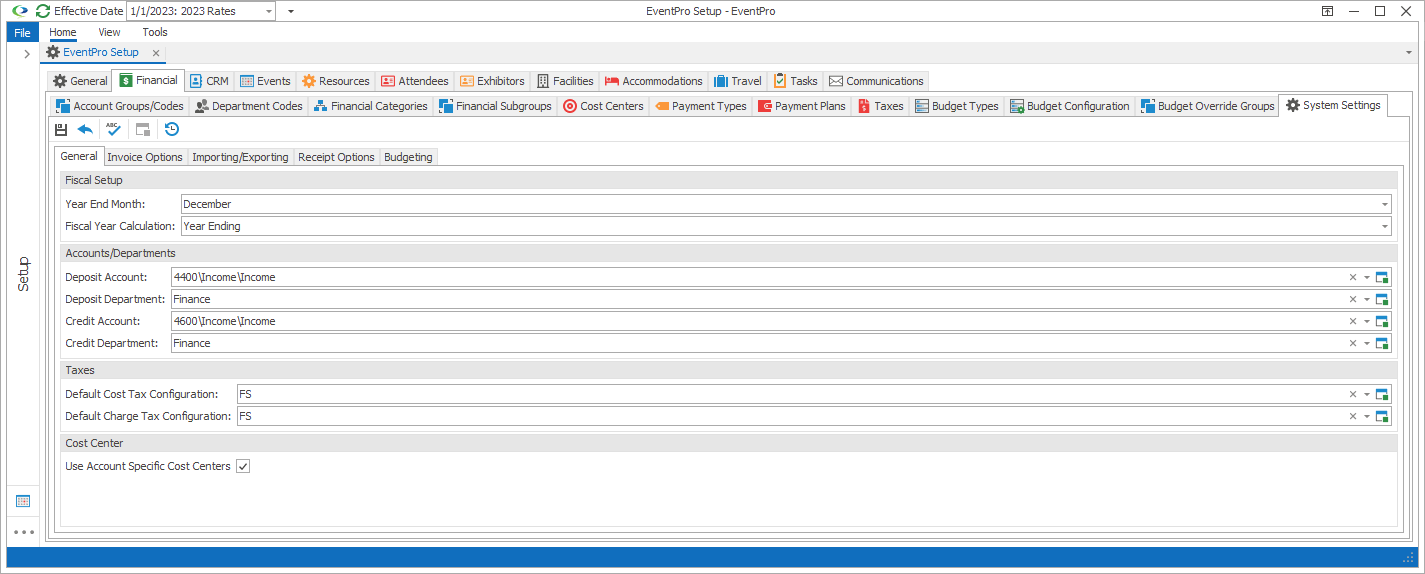Viewport: 1425px width, 574px height.
Task: Expand the left navigation pane chevron
Action: point(26,53)
